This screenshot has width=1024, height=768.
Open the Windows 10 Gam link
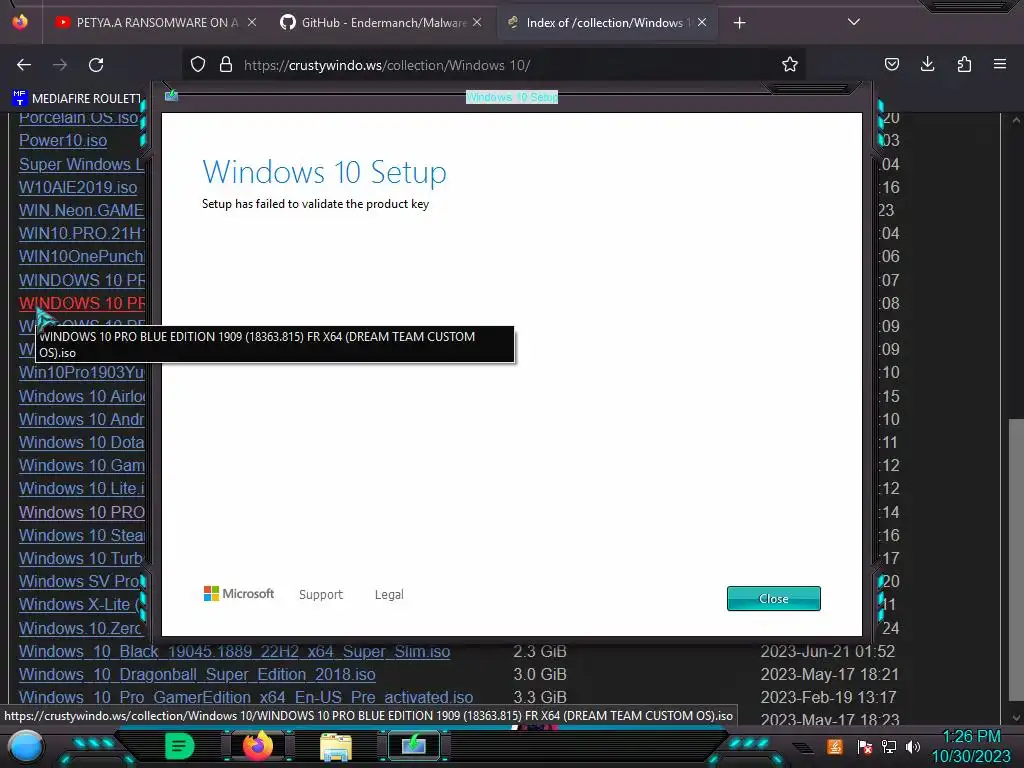pyautogui.click(x=82, y=465)
